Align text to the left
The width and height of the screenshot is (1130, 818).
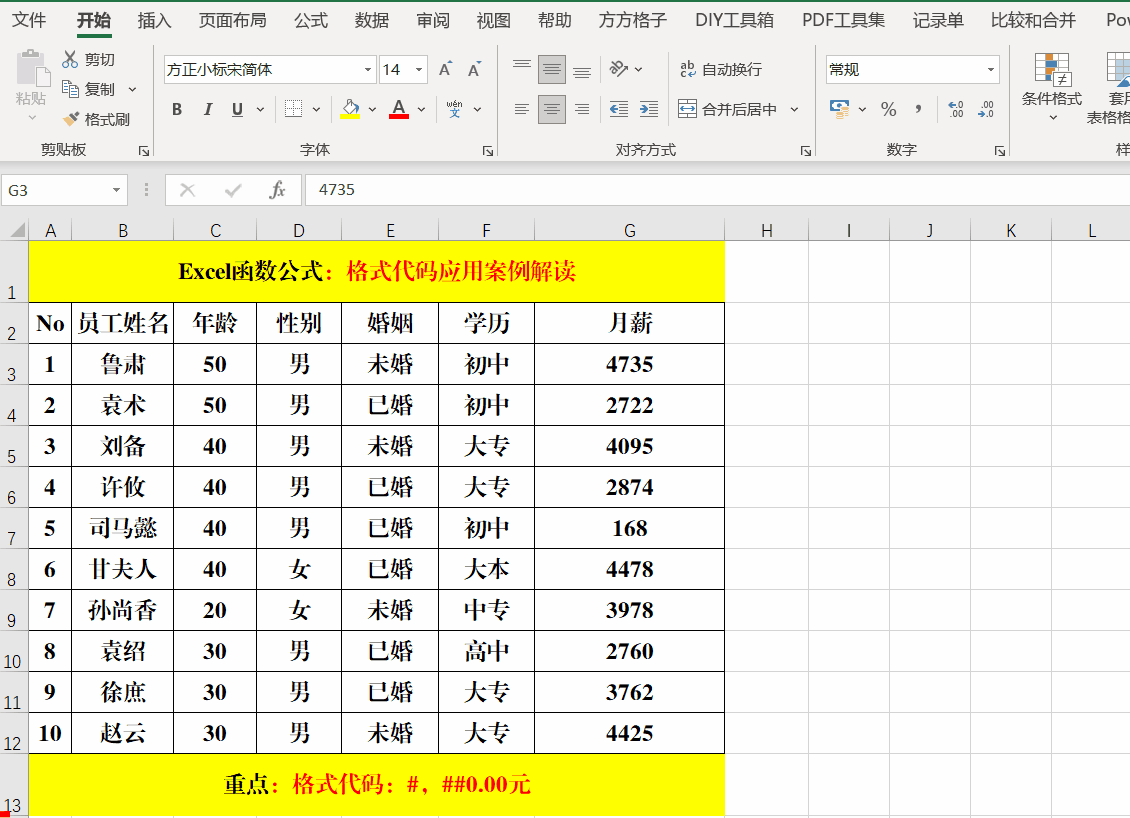click(x=522, y=109)
